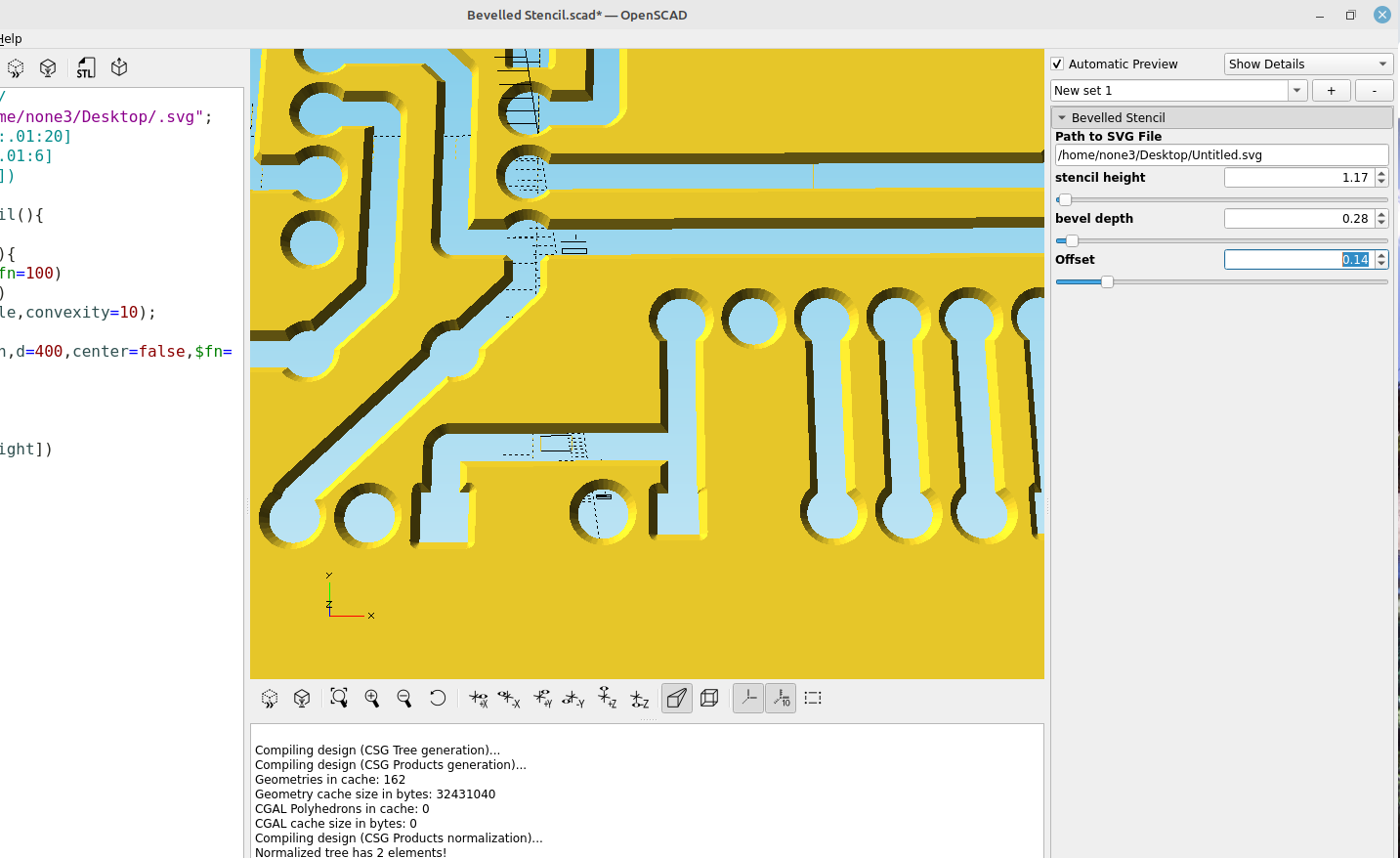Switch viewport to orthogonal projection
Image resolution: width=1400 pixels, height=858 pixels.
[709, 698]
